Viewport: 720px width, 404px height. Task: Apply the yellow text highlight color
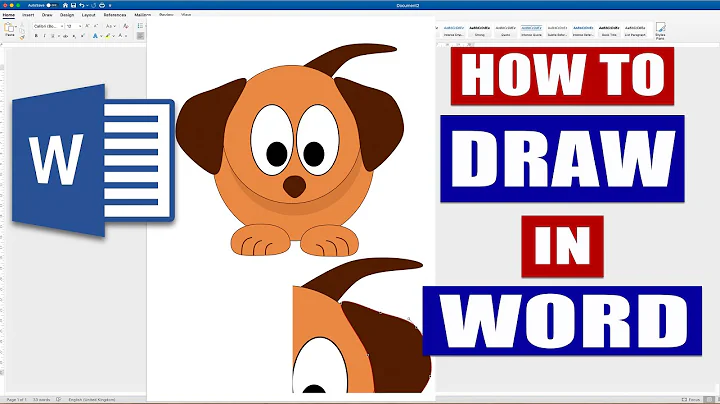click(108, 36)
